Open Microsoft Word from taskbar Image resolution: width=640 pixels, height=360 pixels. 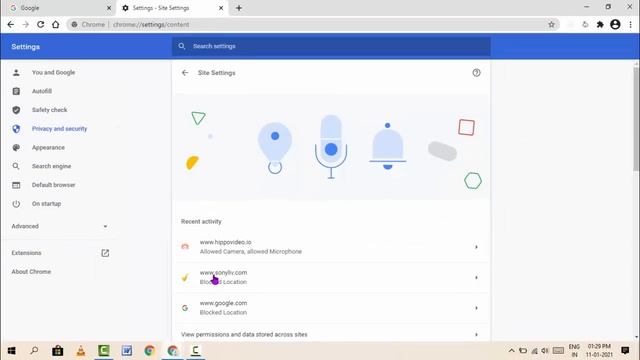click(127, 351)
